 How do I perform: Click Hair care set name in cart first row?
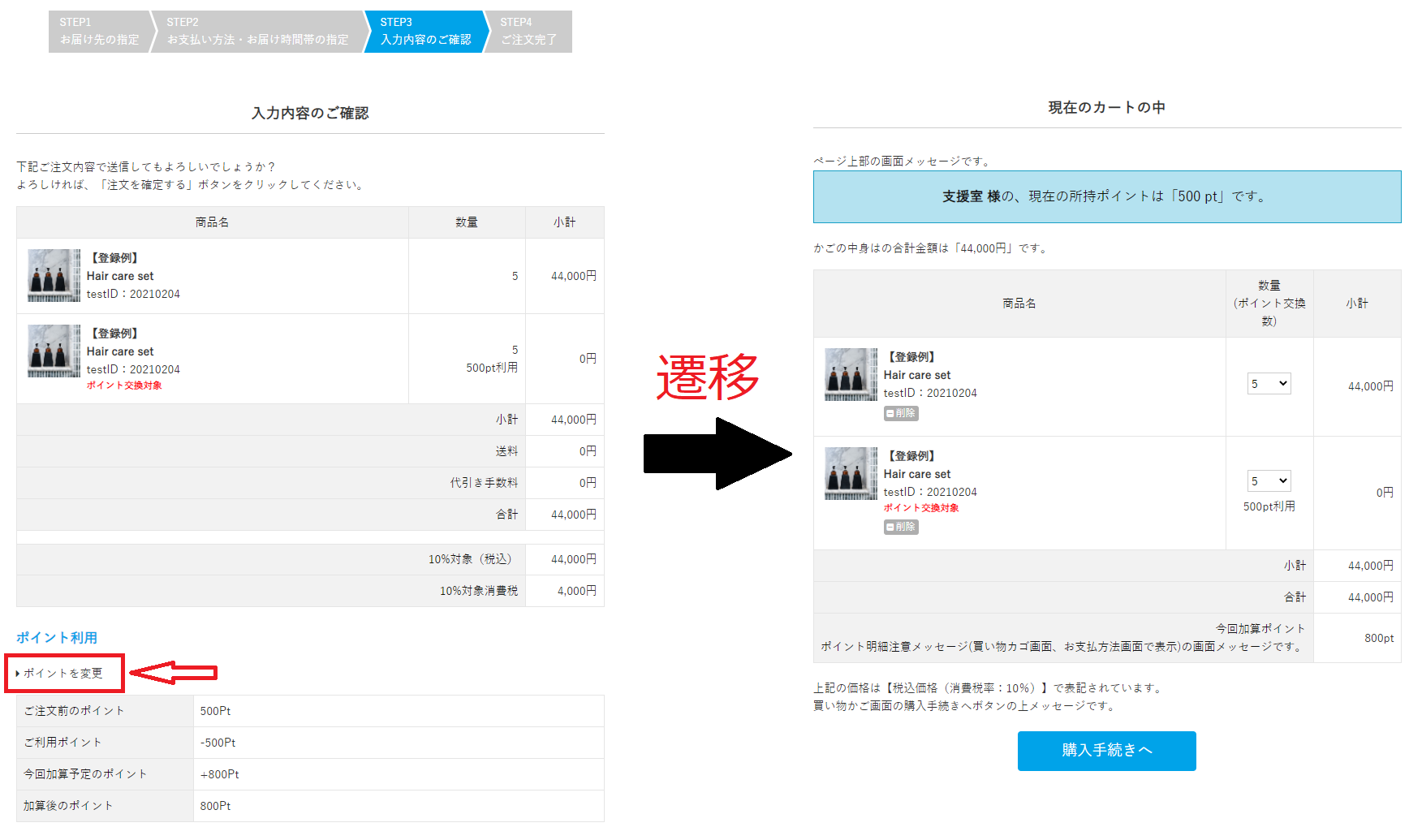917,375
